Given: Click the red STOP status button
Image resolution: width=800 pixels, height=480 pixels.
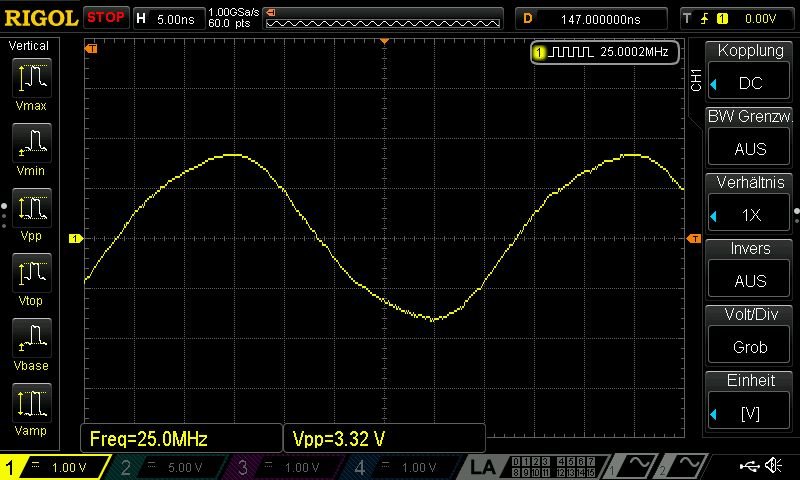Looking at the screenshot, I should click(106, 17).
